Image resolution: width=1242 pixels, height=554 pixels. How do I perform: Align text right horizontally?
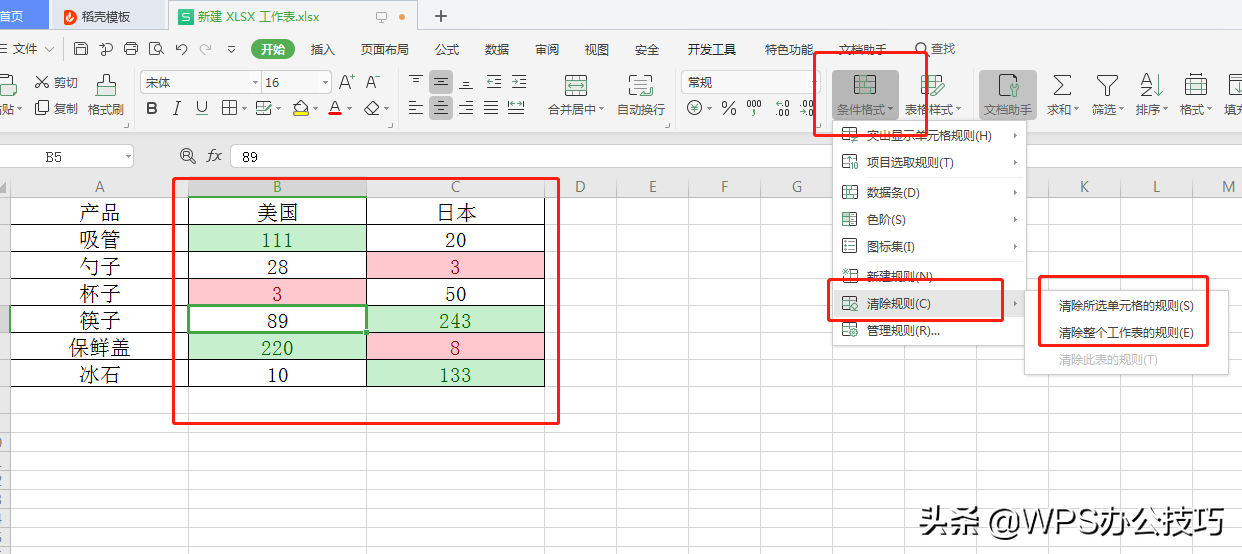pyautogui.click(x=466, y=108)
